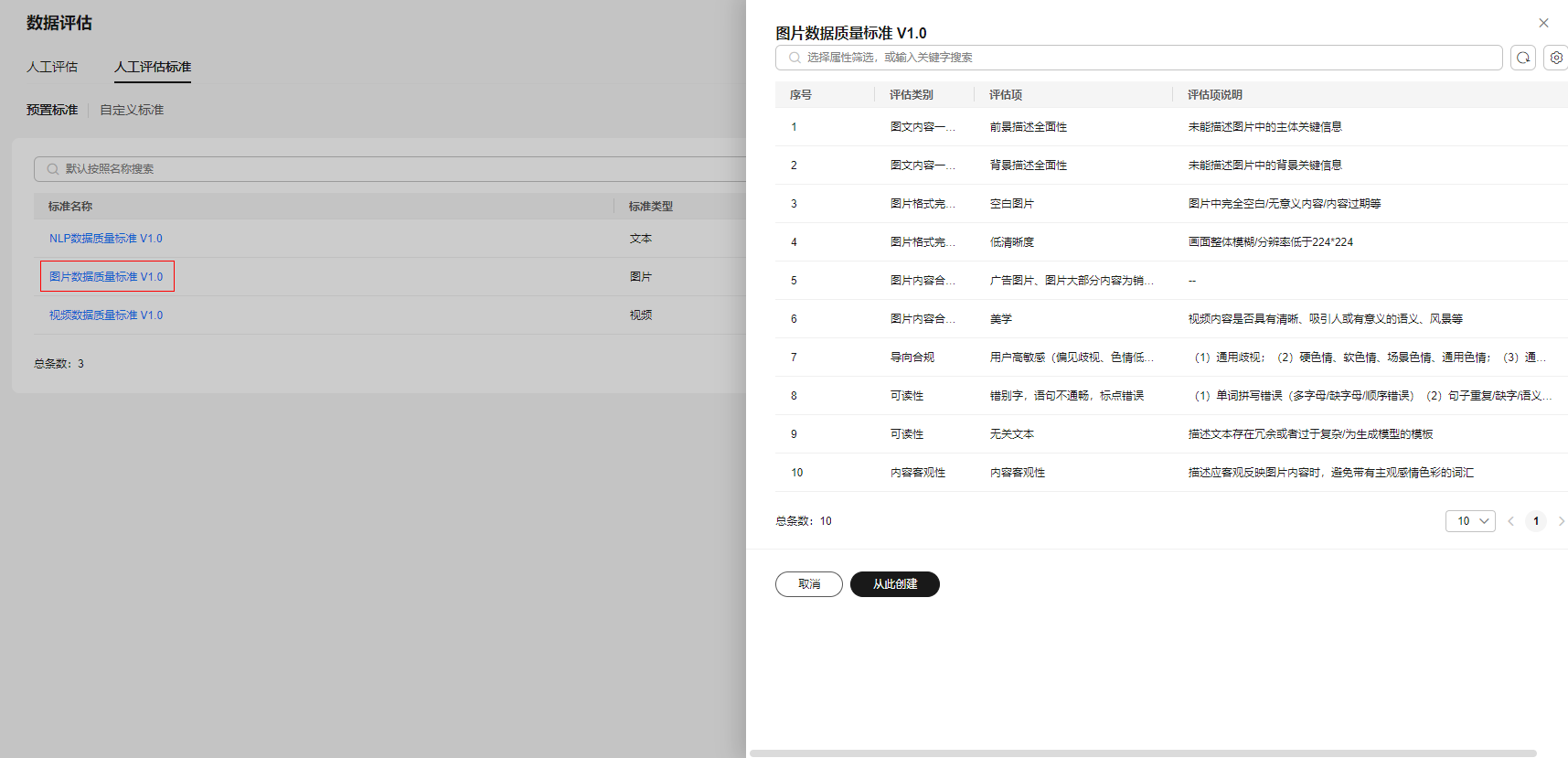Screen dimensions: 1568x758
Task: Close the 图片数据质量标准 drawer panel
Action: click(x=1543, y=23)
